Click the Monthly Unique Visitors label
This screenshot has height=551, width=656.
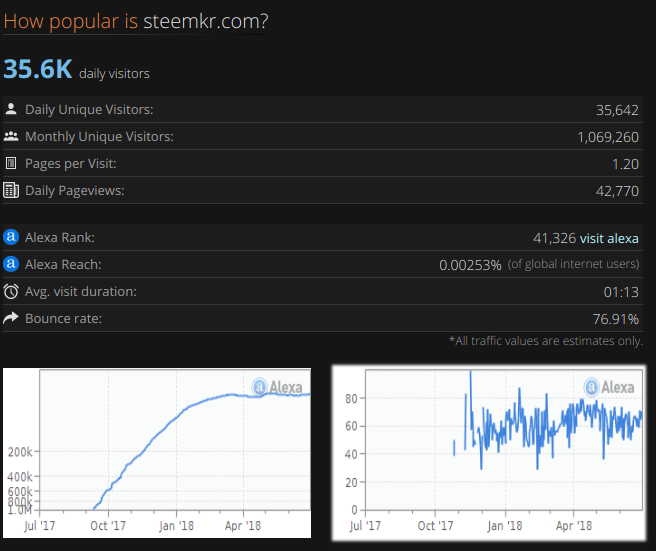[x=99, y=136]
